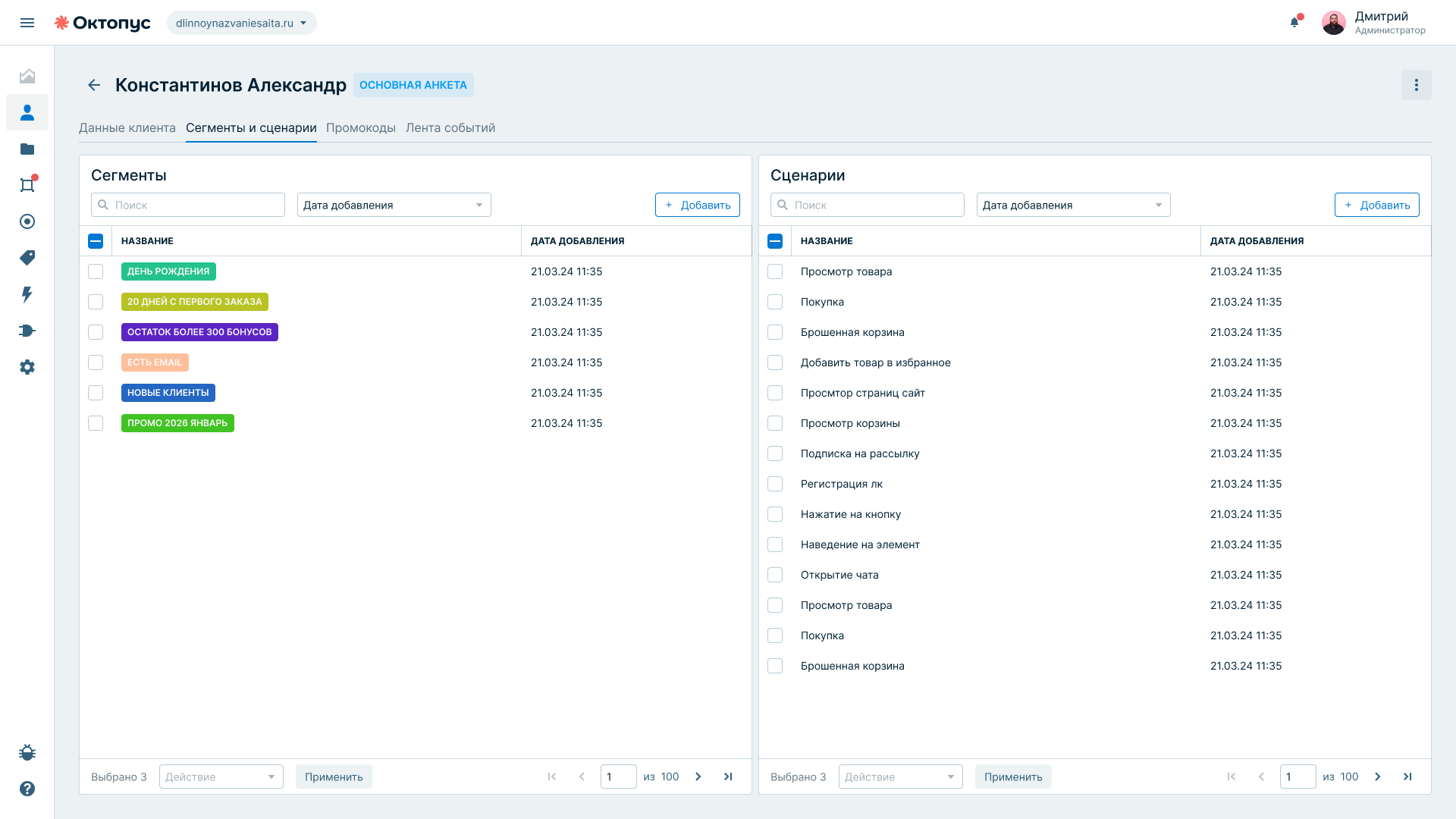The width and height of the screenshot is (1456, 819).
Task: Open the settings gear sidebar icon
Action: (27, 367)
